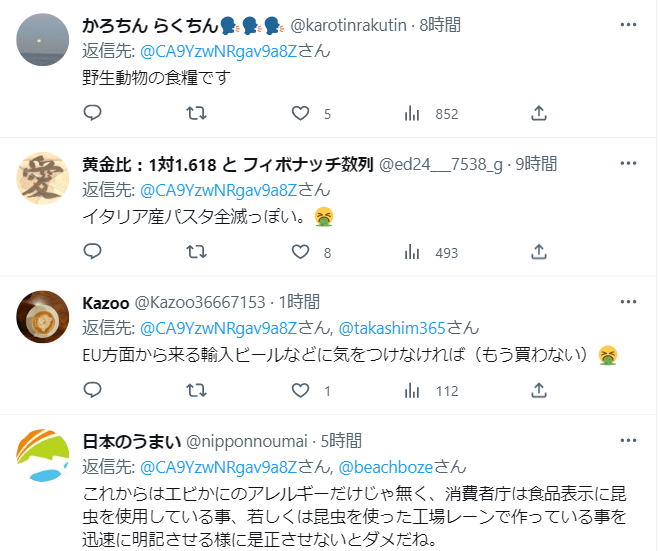
Task: Reply to the かろちん らくちん tweet
Action: pyautogui.click(x=92, y=113)
